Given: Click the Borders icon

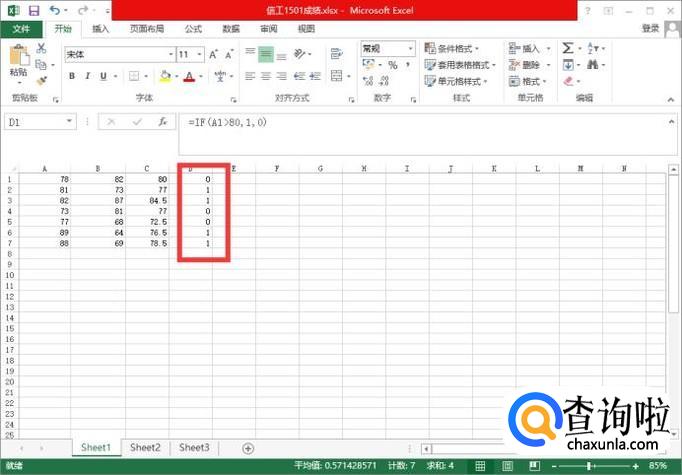Looking at the screenshot, I should (x=134, y=76).
